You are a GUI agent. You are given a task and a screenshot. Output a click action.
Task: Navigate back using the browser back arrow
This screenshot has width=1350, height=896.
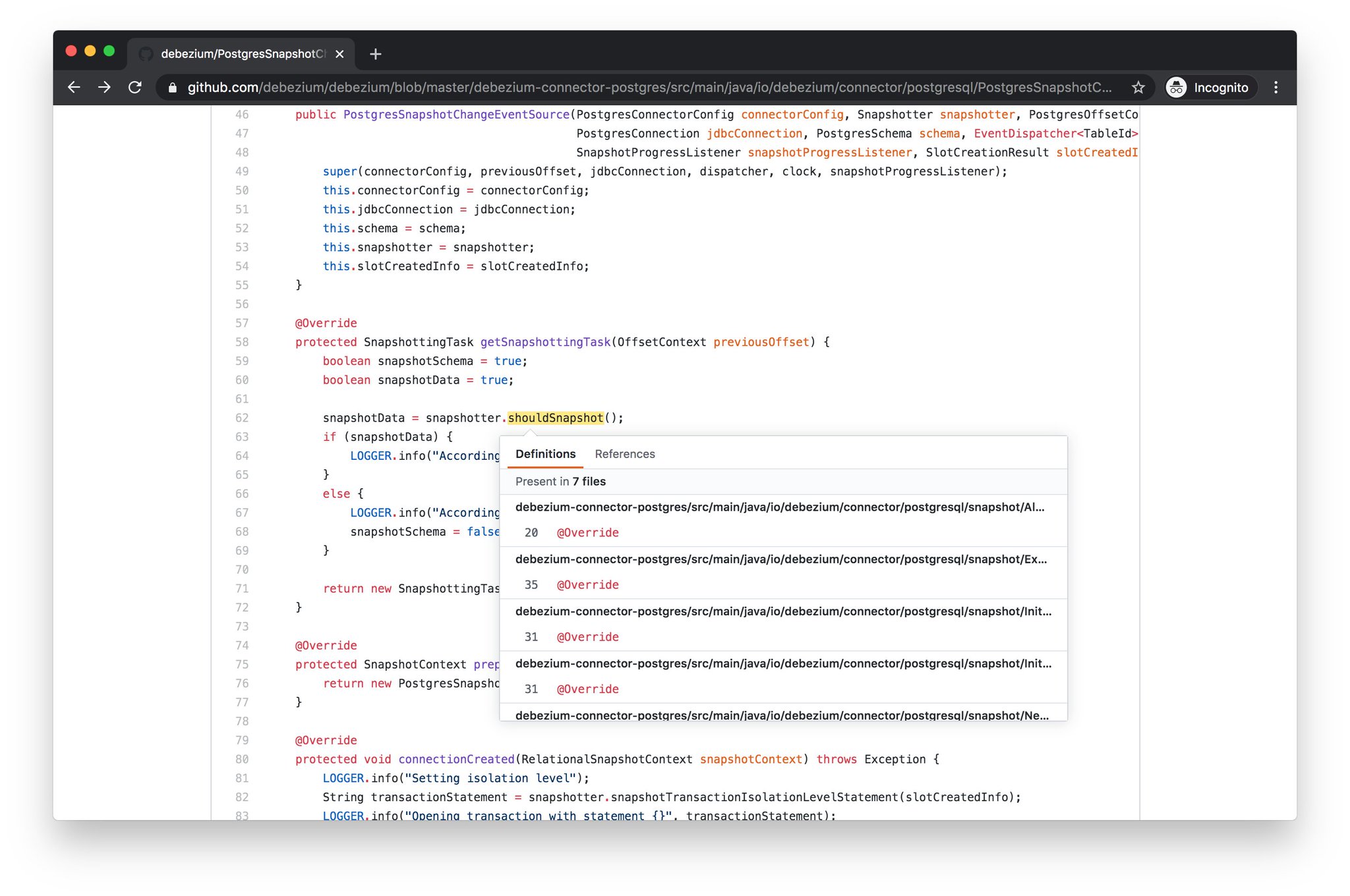73,87
